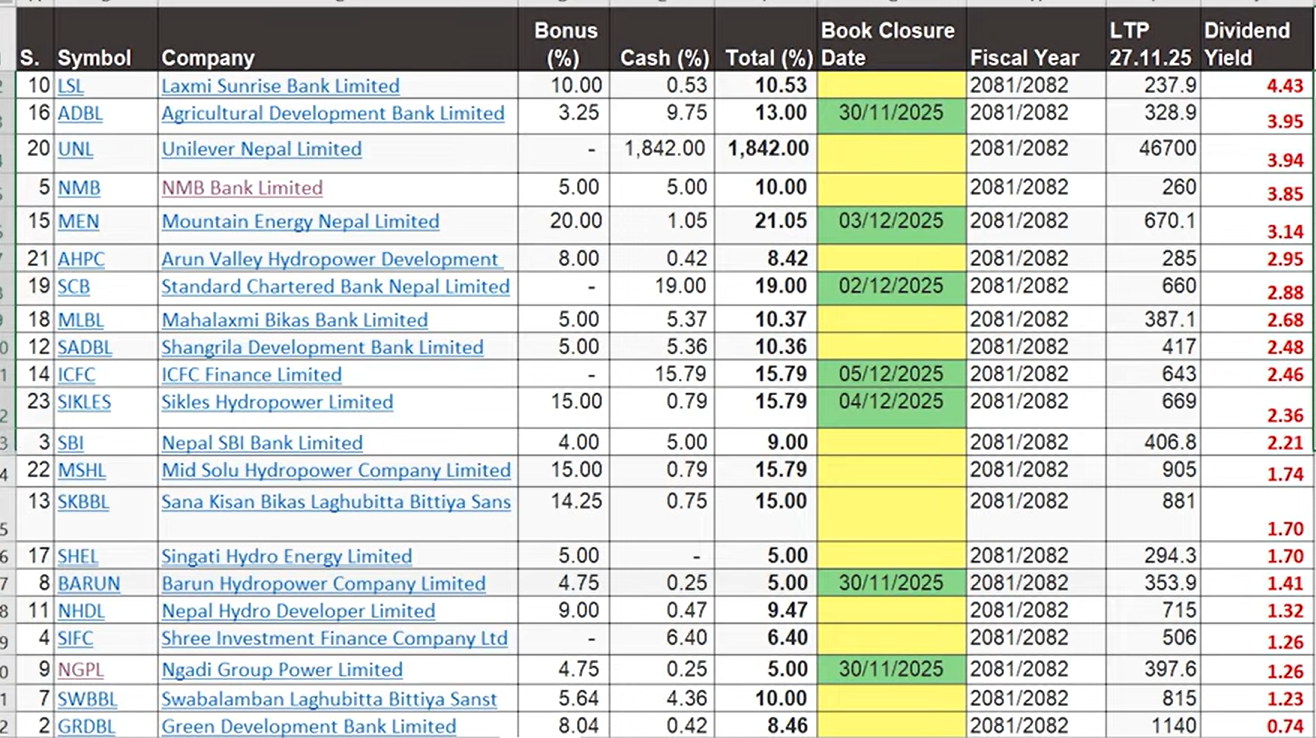
Task: Click the Cash (%) column header
Action: 663,58
